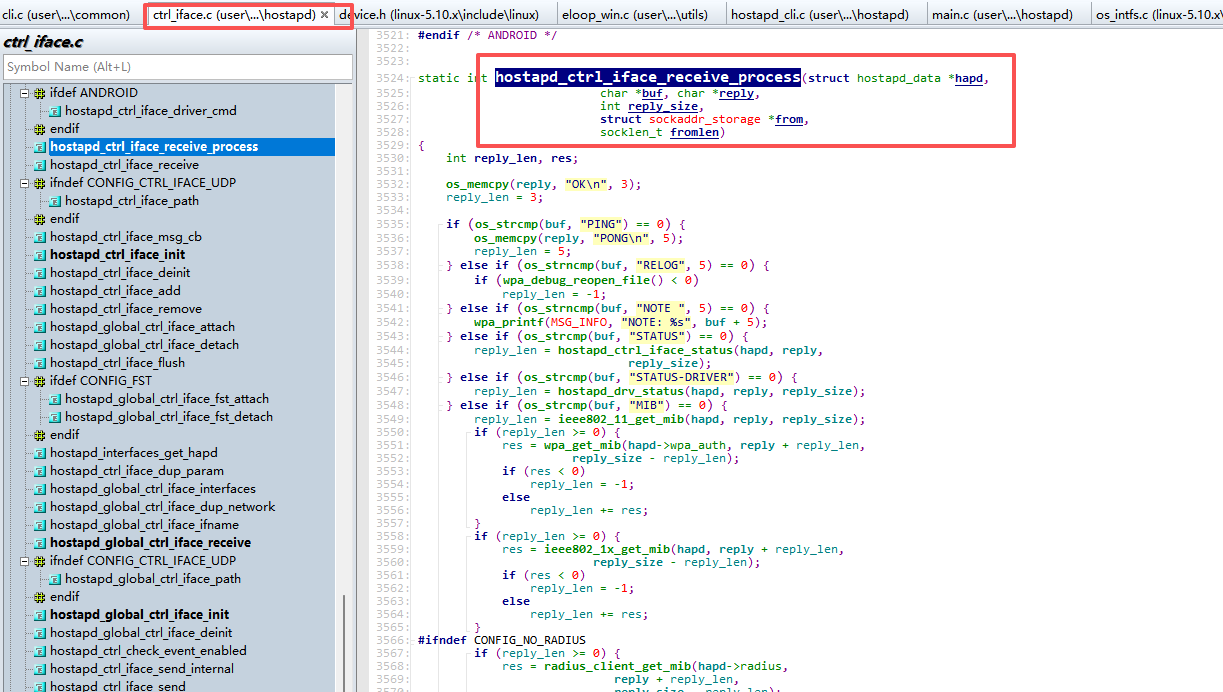Click the hash icon next to ifdef CONFIG_FST
The image size is (1223, 692).
coord(40,381)
